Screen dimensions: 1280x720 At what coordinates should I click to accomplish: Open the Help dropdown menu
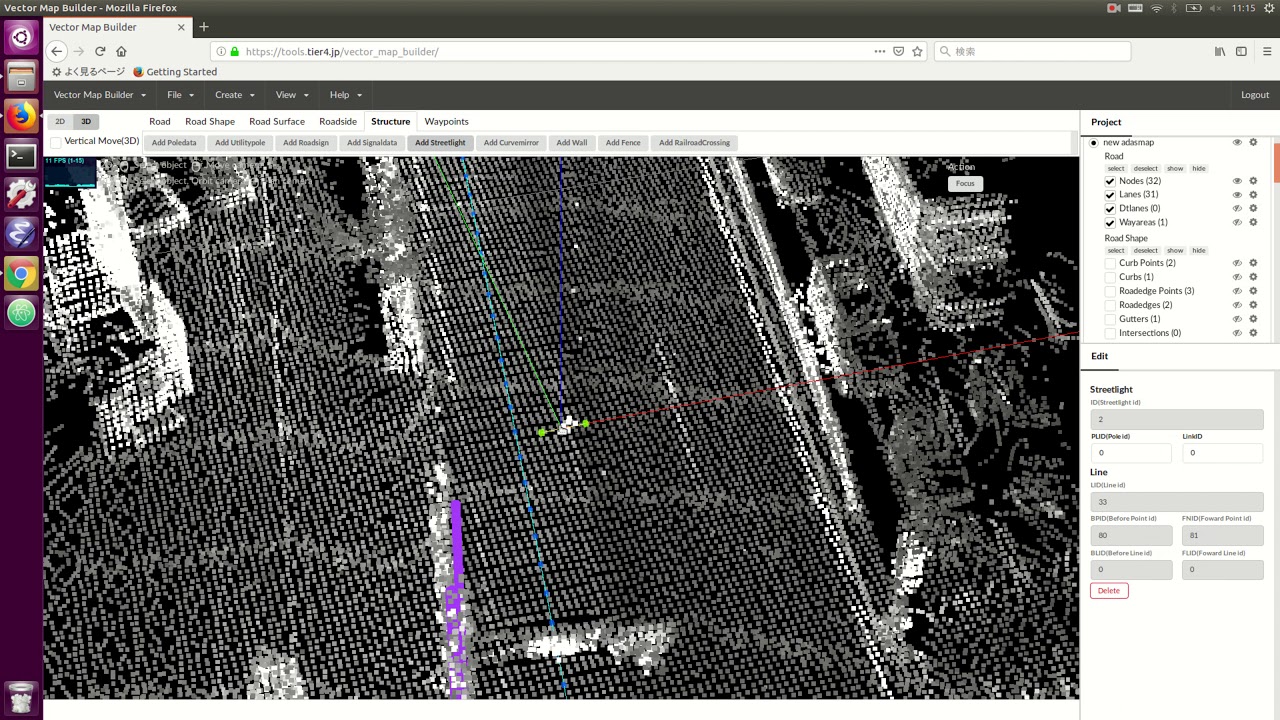tap(345, 95)
